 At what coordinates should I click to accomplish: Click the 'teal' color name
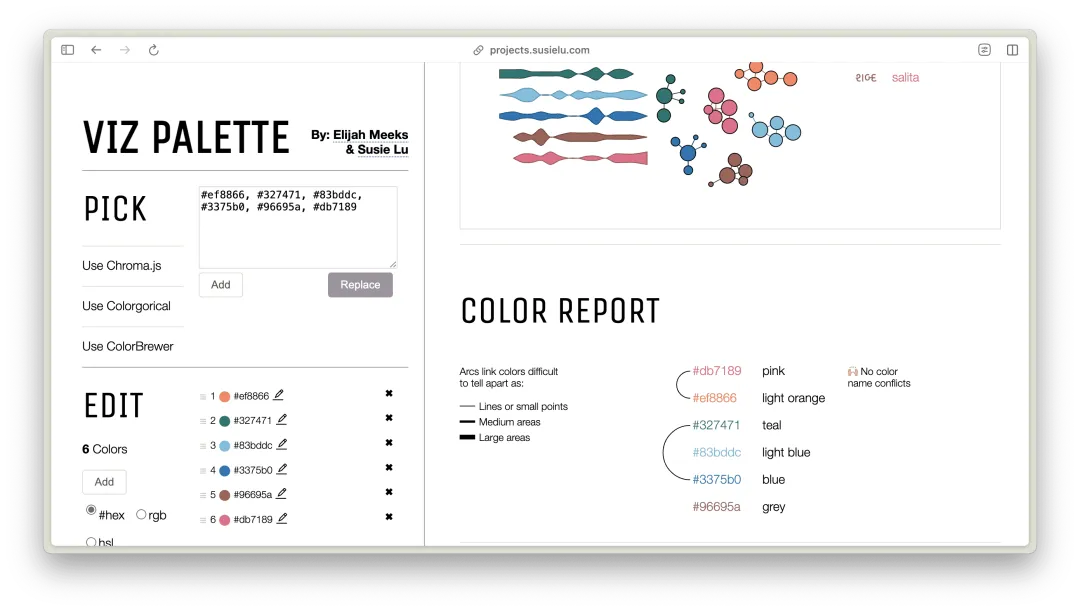pos(771,425)
